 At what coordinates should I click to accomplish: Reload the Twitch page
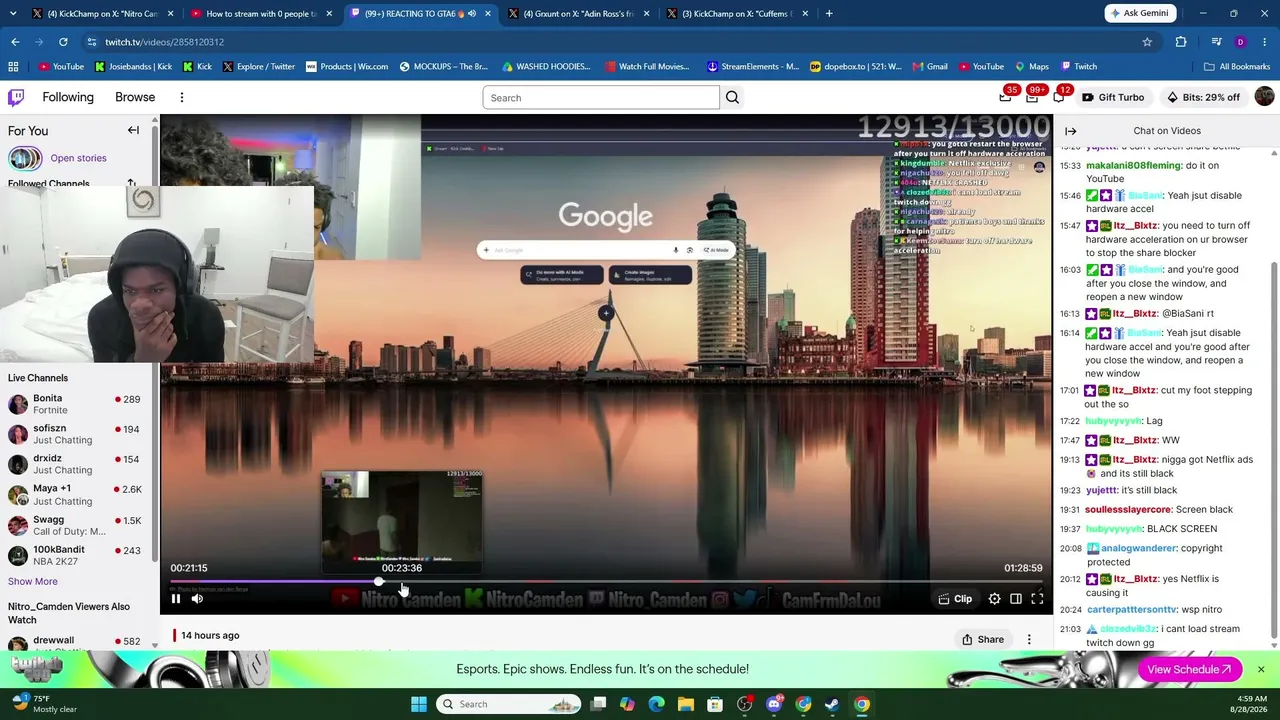pyautogui.click(x=63, y=42)
